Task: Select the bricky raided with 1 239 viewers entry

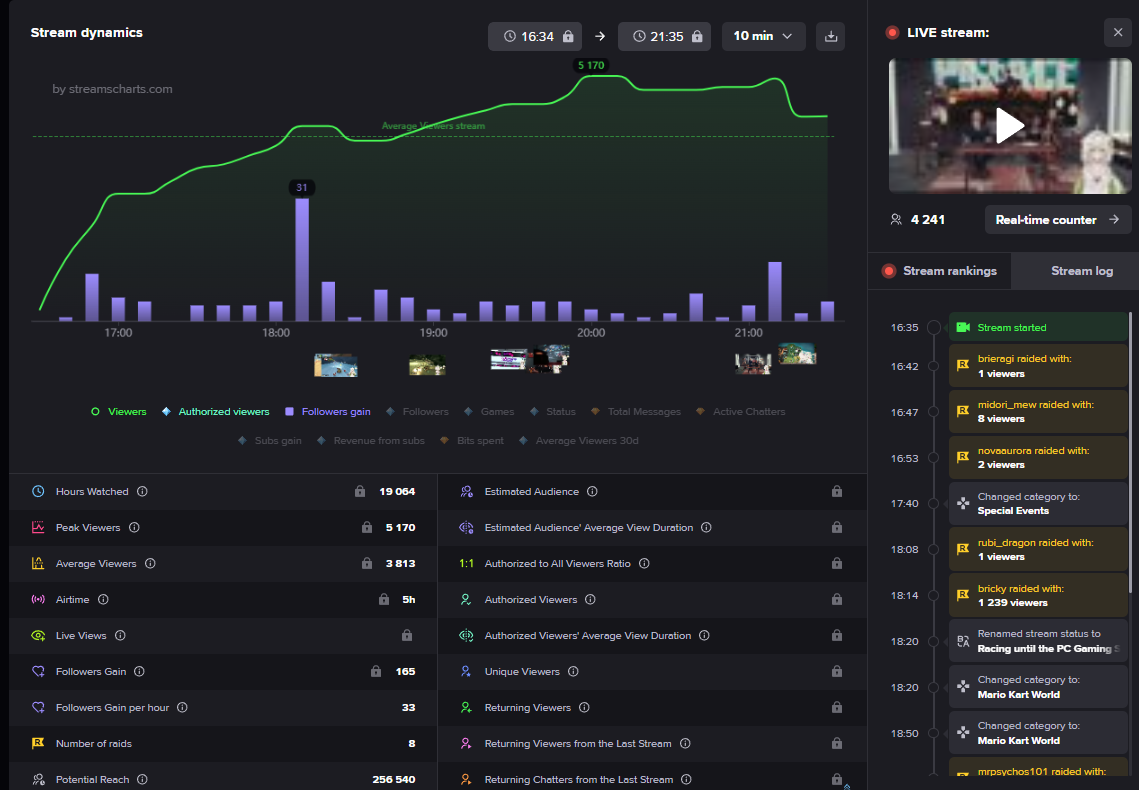Action: pyautogui.click(x=1038, y=595)
